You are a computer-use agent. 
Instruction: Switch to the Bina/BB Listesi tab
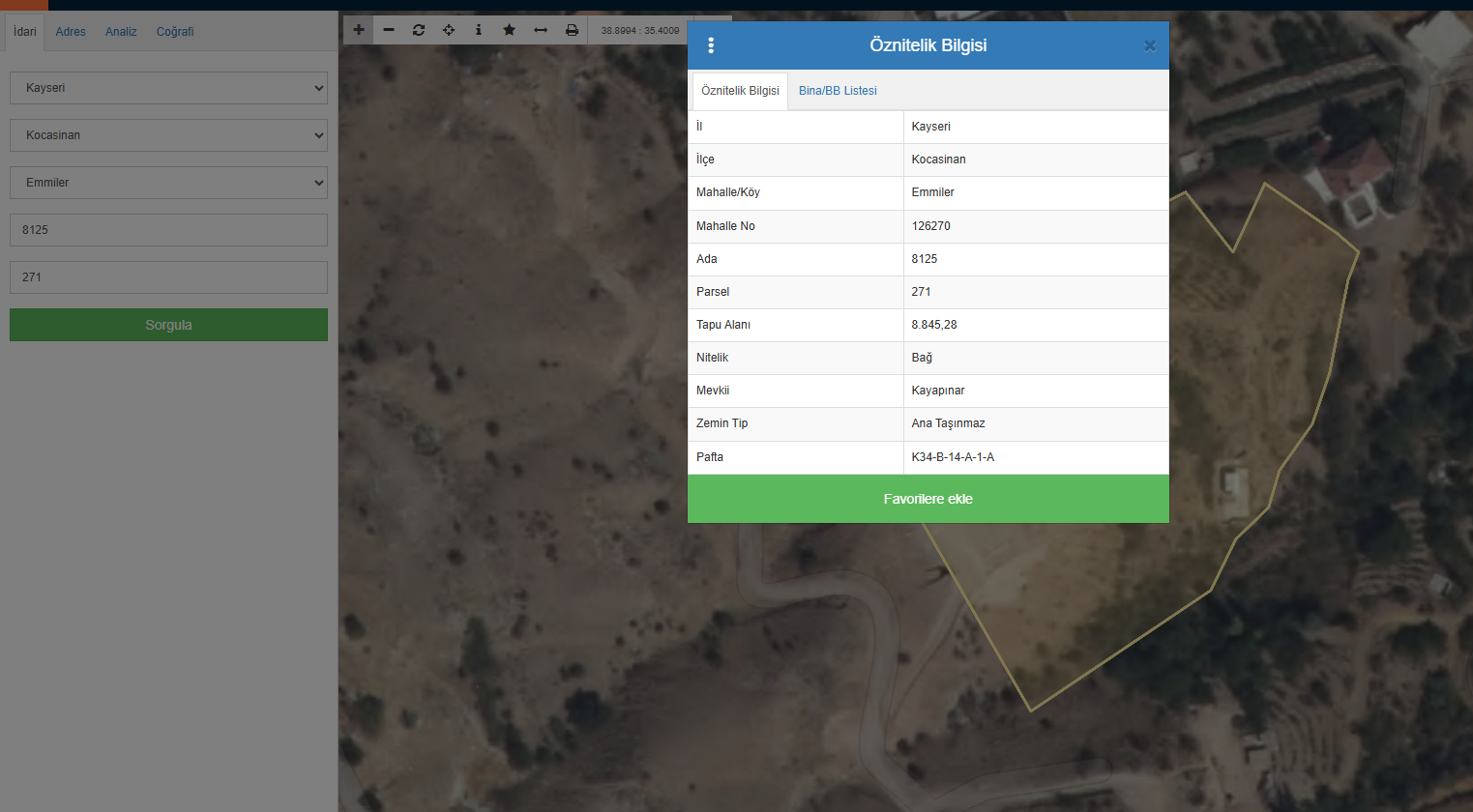click(838, 91)
